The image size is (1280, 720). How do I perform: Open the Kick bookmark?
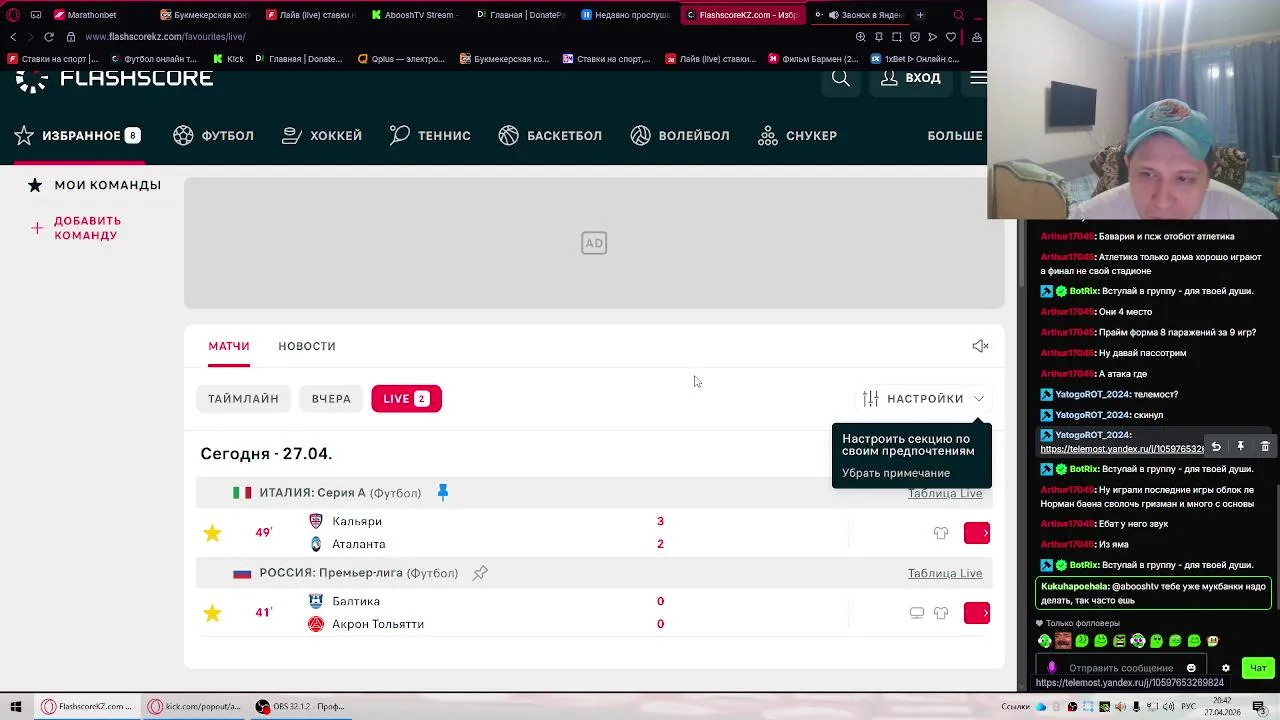[x=228, y=59]
